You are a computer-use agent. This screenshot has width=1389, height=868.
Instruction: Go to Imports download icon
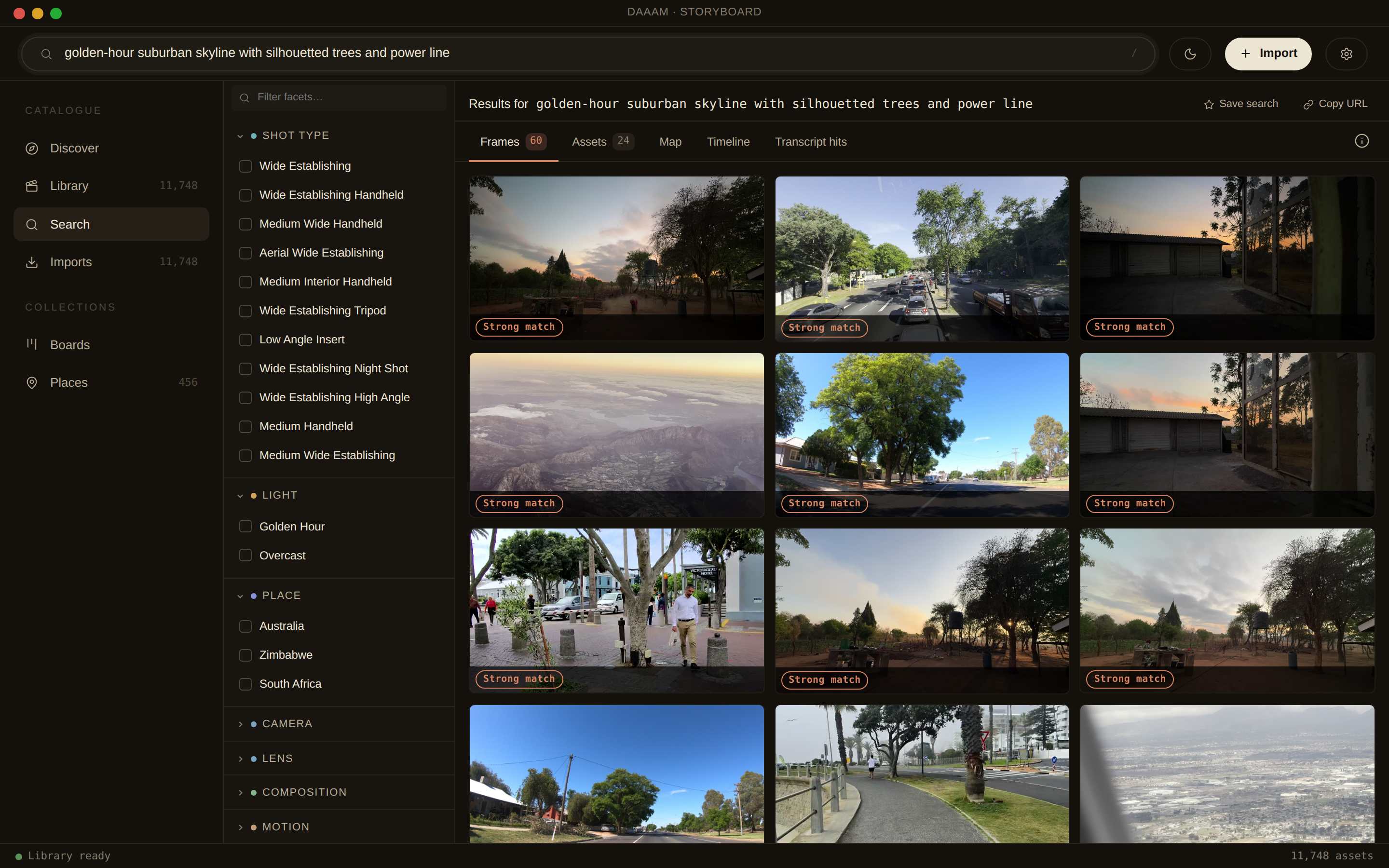coord(31,262)
